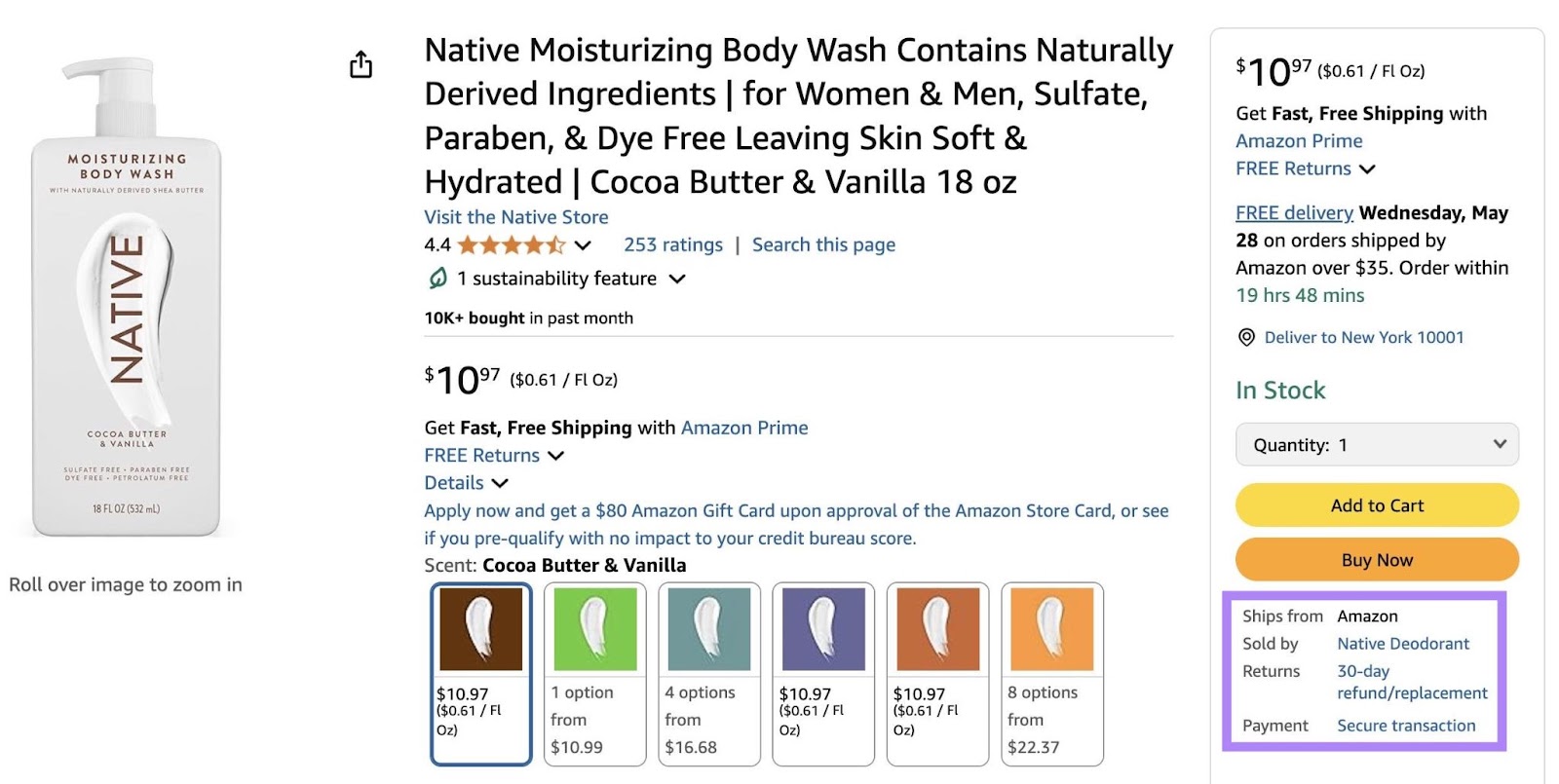Click the 4.4 star rating stars
Viewport: 1559px width, 784px height.
pyautogui.click(x=512, y=245)
